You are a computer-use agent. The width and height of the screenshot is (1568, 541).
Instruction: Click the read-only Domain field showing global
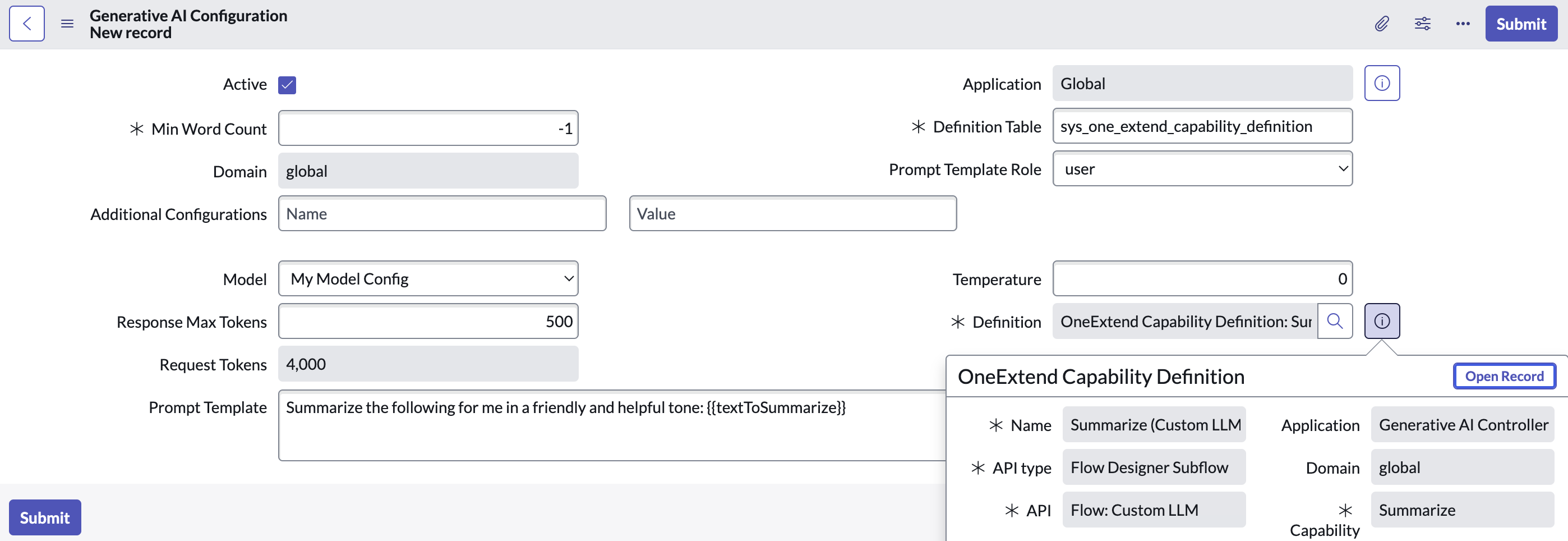click(428, 171)
